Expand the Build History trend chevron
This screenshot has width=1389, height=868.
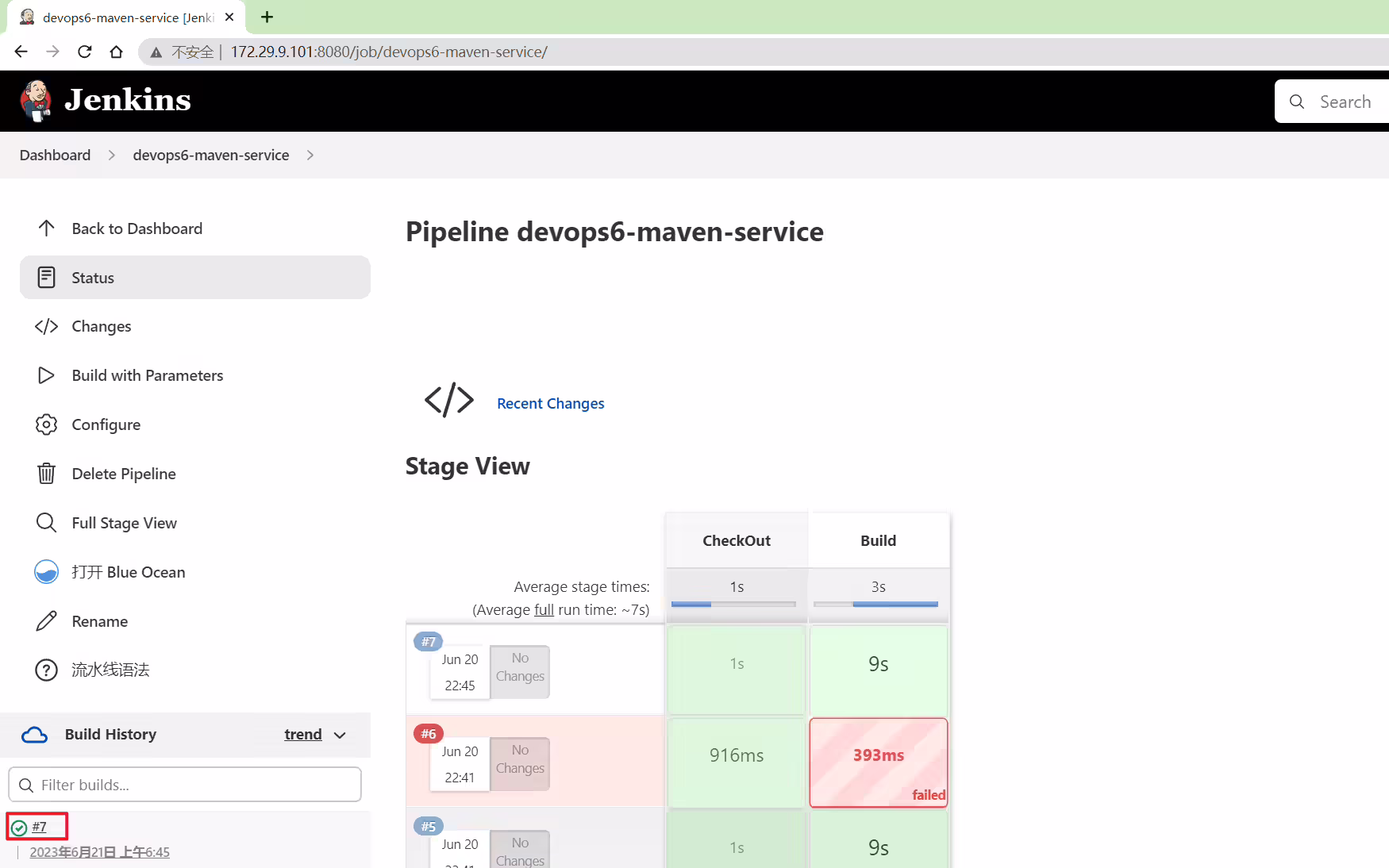coord(341,735)
